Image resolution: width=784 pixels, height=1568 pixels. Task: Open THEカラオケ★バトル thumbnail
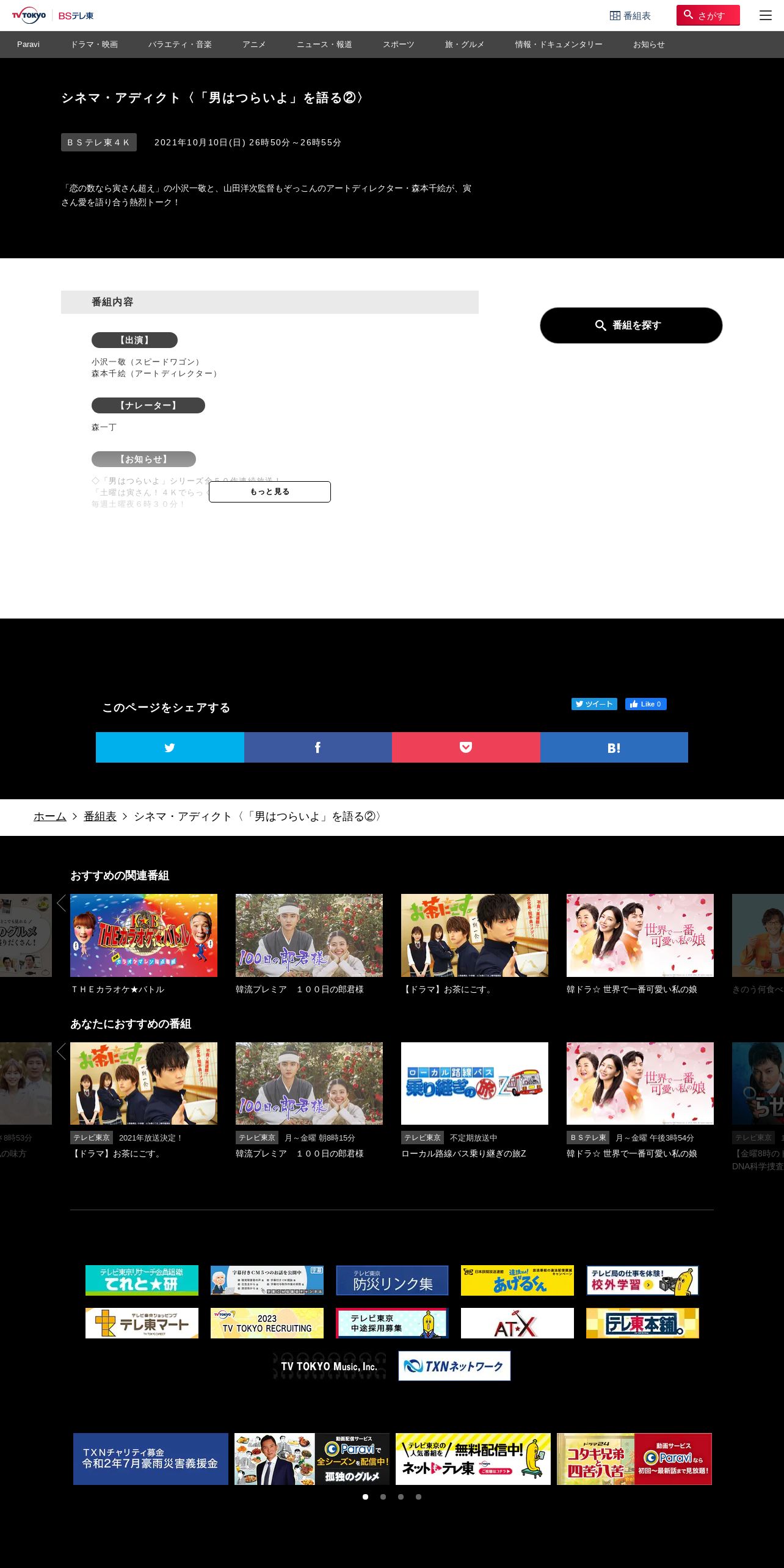click(x=143, y=935)
